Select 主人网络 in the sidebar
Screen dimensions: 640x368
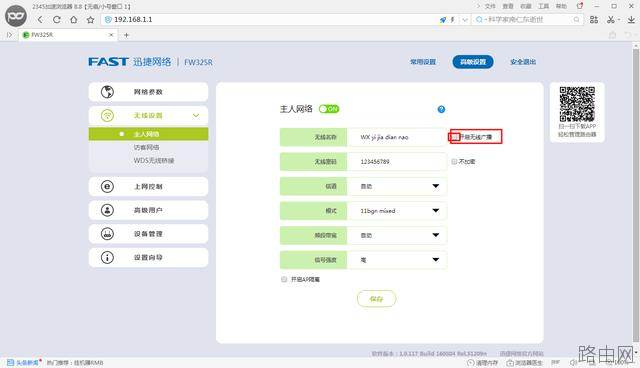tap(148, 134)
